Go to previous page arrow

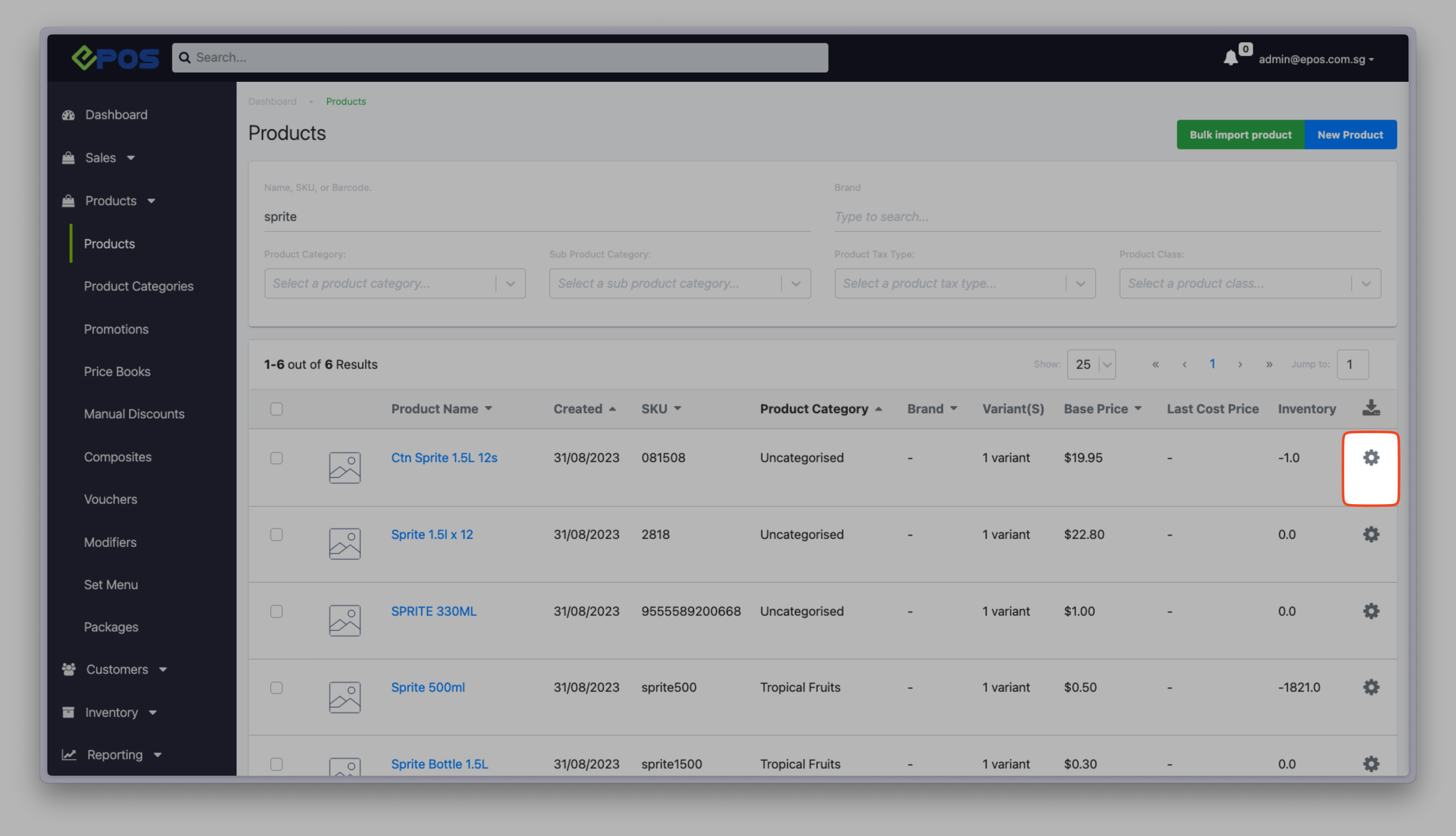[x=1185, y=365]
